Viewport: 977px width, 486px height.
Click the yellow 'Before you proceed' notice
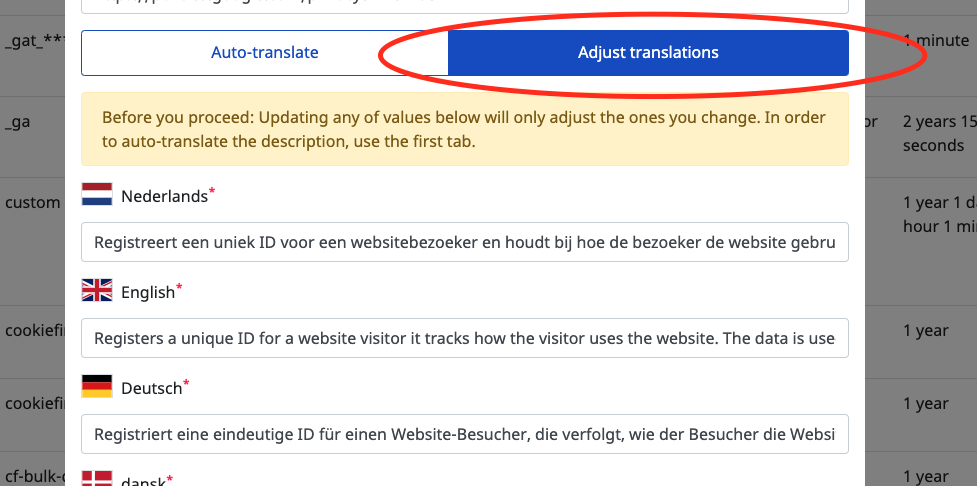(x=465, y=129)
